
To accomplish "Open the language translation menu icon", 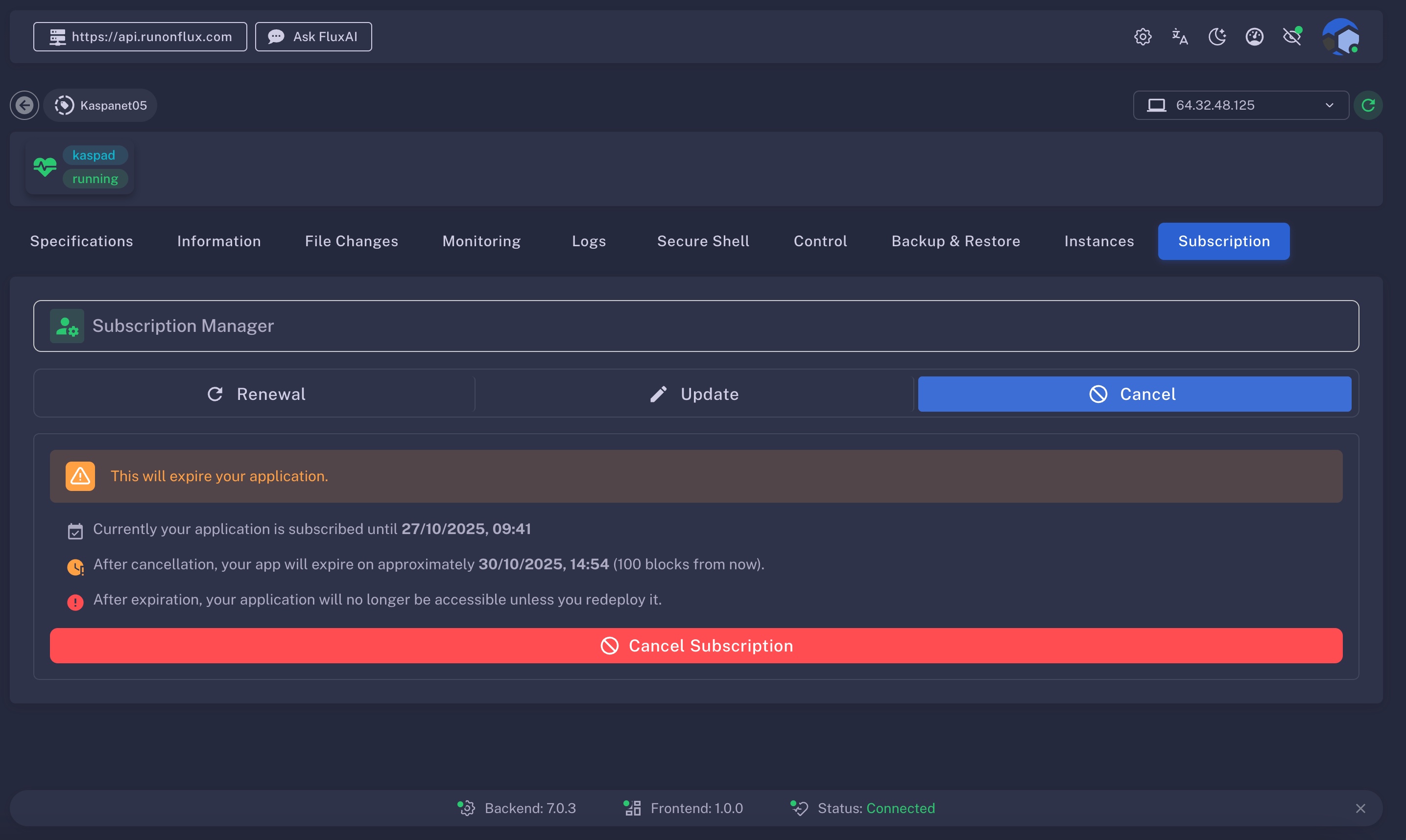I will 1179,37.
